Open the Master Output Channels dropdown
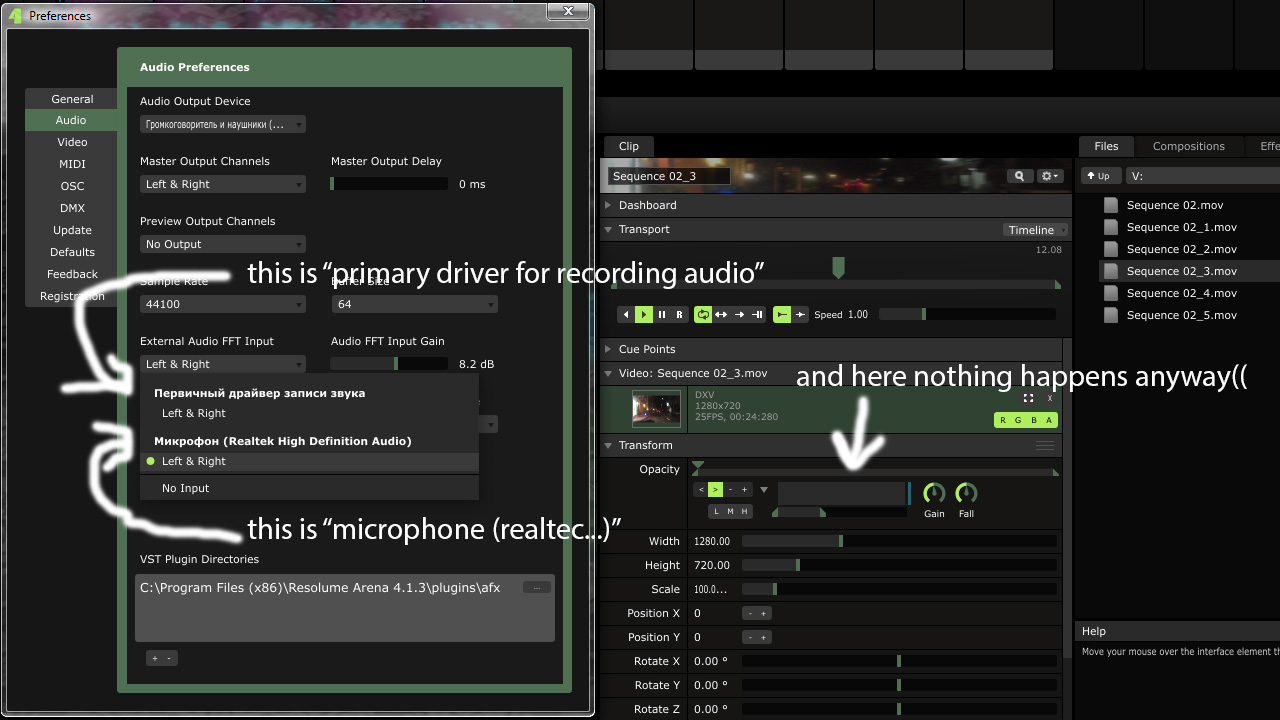The width and height of the screenshot is (1280, 720). point(222,184)
